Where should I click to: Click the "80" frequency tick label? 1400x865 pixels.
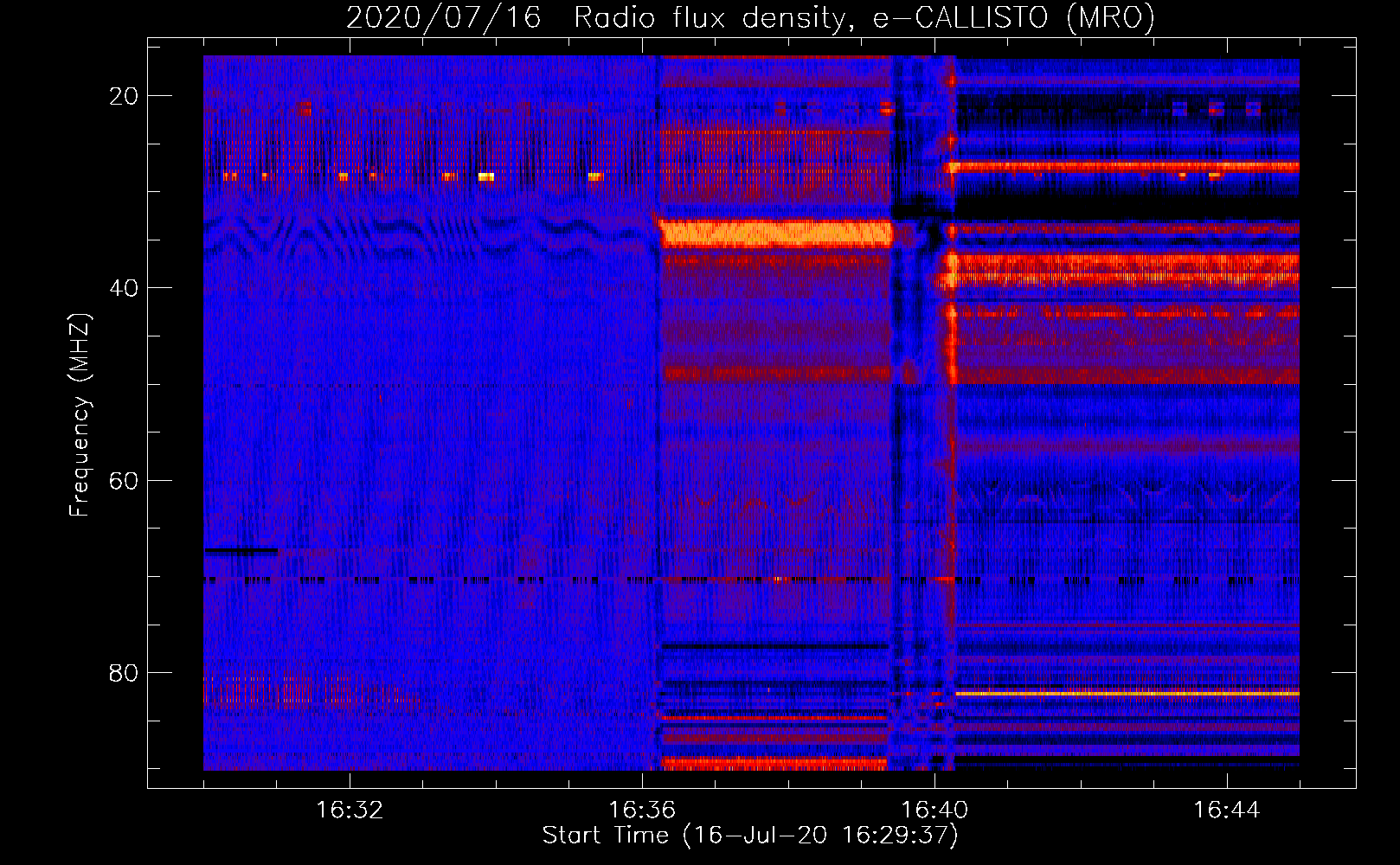pos(124,672)
